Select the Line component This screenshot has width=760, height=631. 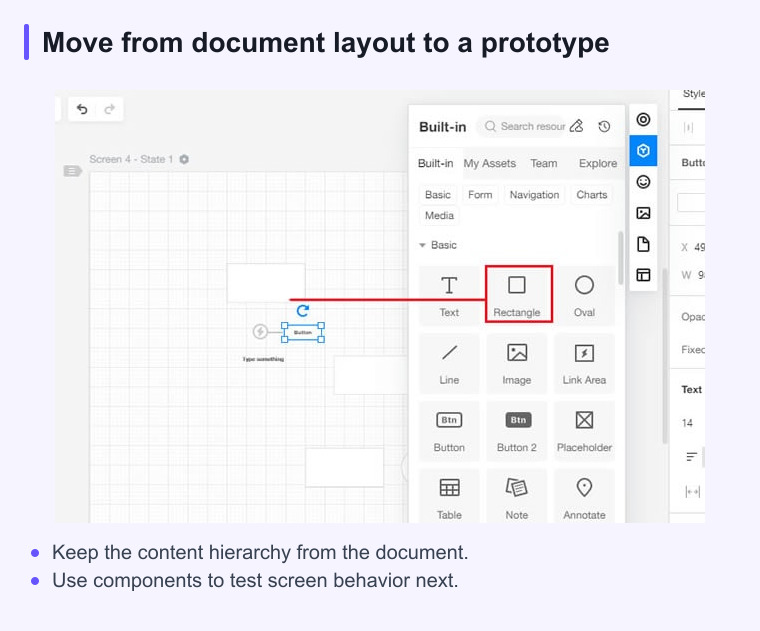pyautogui.click(x=449, y=363)
